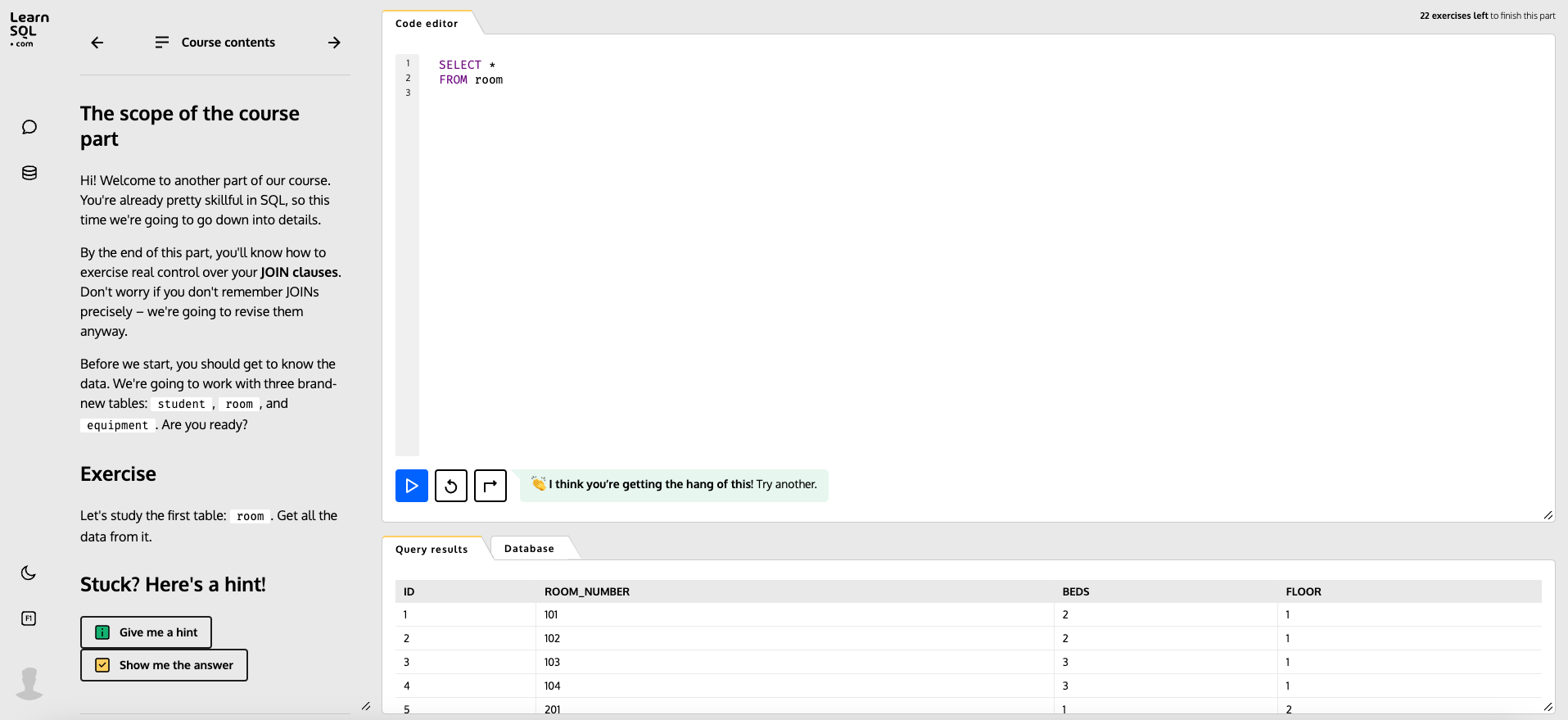Viewport: 1568px width, 720px height.
Task: Toggle dark mode moon icon
Action: (29, 573)
